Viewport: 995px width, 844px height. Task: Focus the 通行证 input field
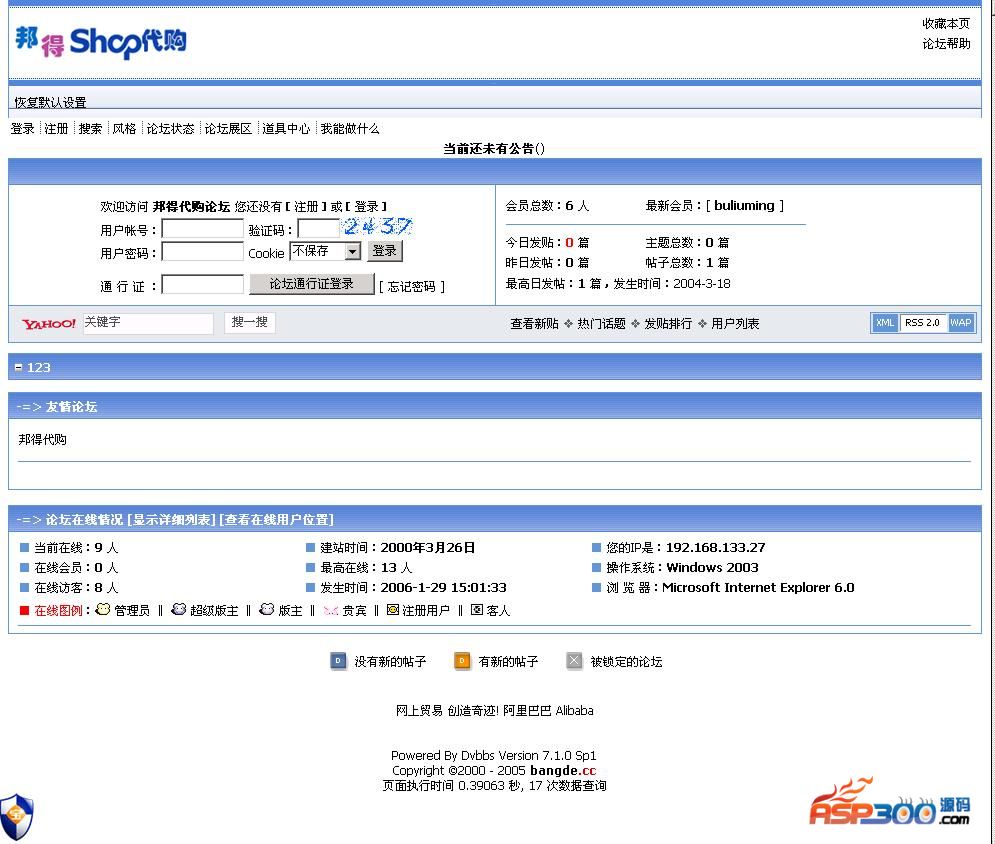[202, 284]
